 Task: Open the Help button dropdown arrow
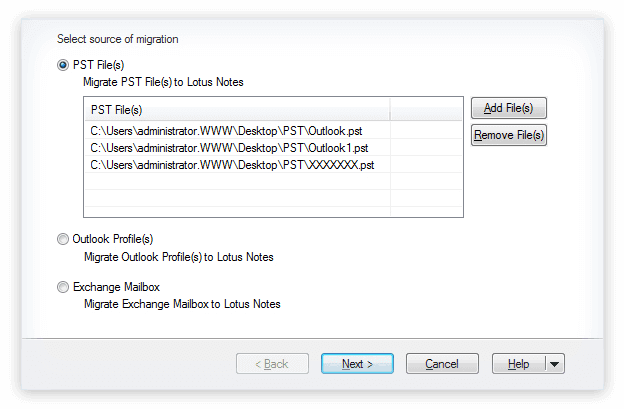pos(555,364)
